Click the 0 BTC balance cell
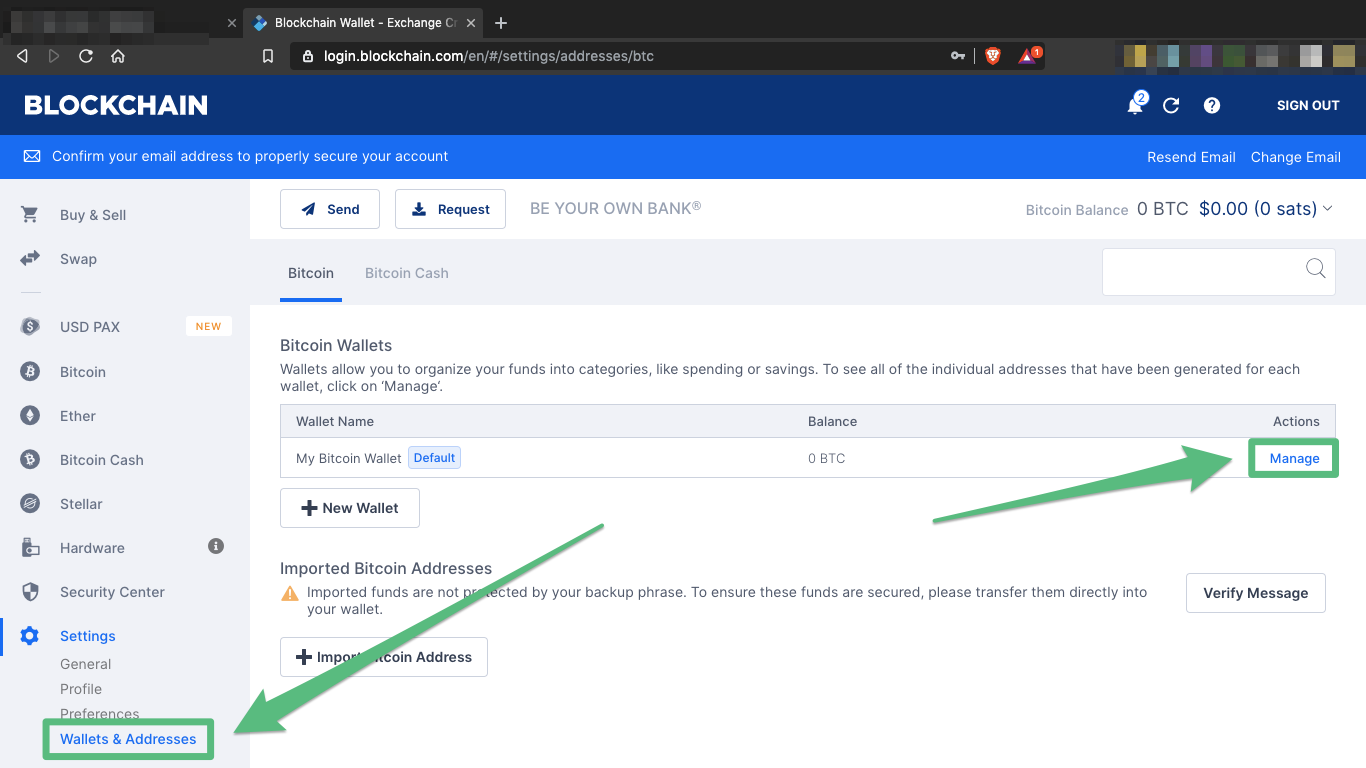Screen dimensions: 1366x768 tap(826, 458)
